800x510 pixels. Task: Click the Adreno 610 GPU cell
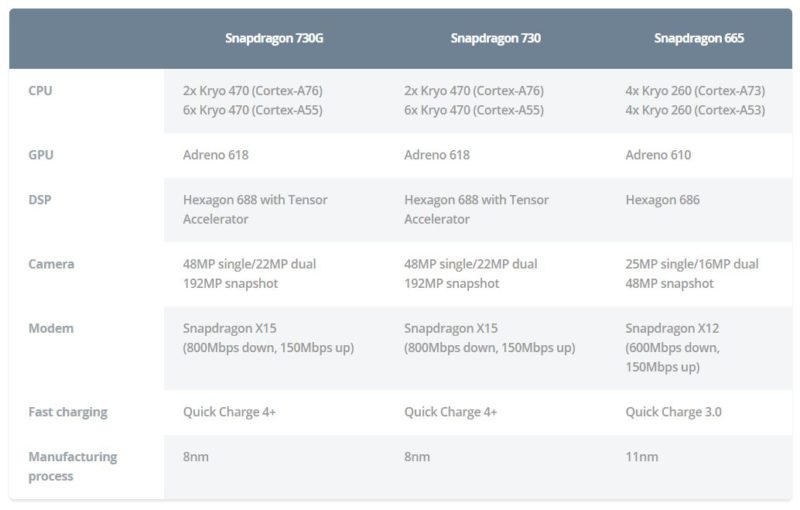click(658, 155)
